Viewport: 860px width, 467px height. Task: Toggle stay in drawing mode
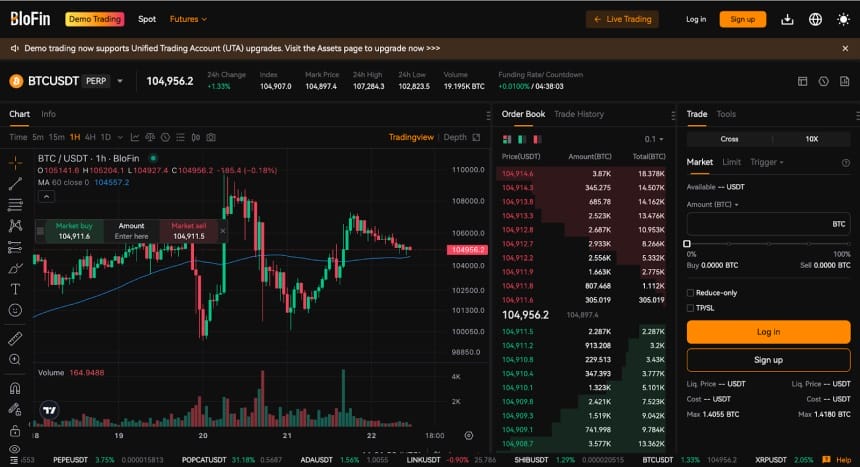(x=15, y=409)
